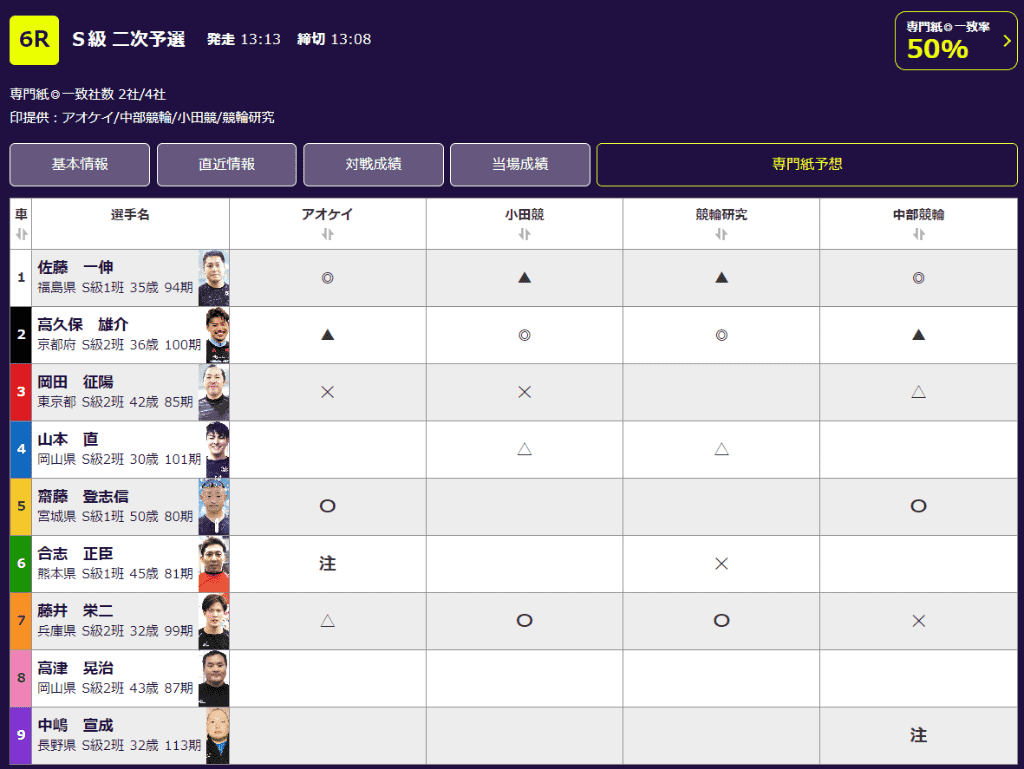Switch to the 基本情報 tab
The image size is (1024, 769).
[x=80, y=164]
